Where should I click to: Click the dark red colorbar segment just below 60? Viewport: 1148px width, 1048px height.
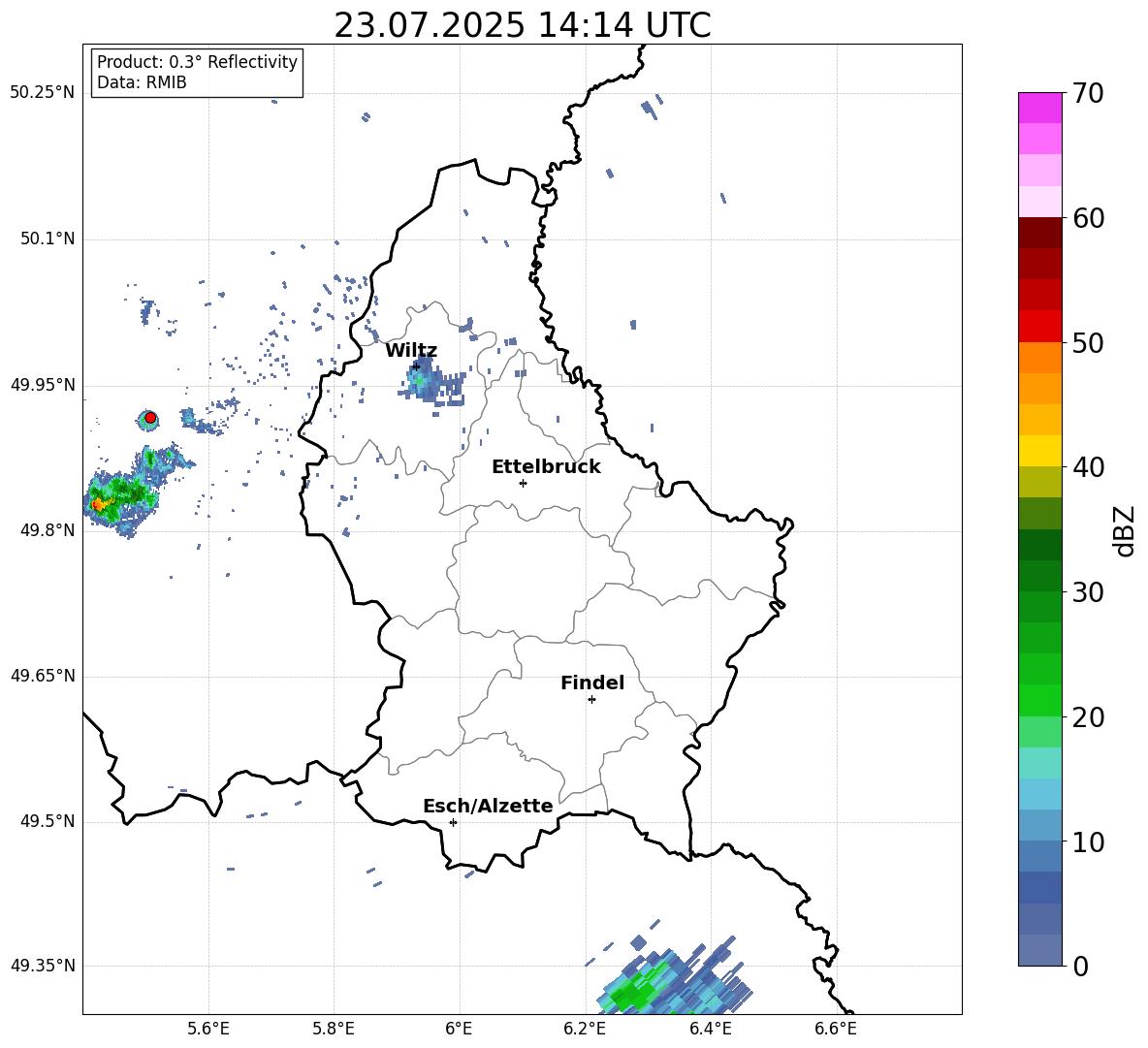coord(1039,233)
